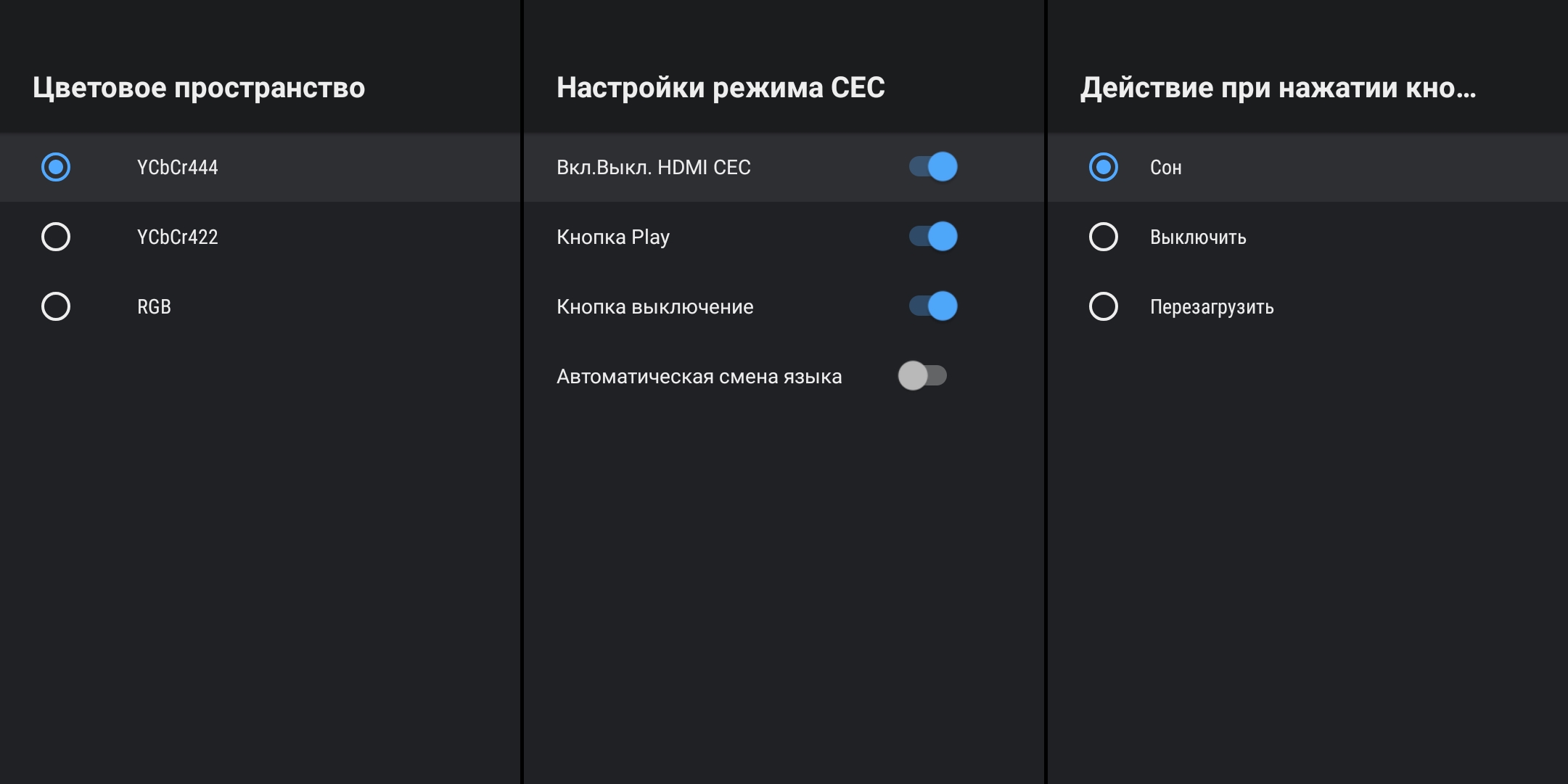Select the YCbCr444 radio button
Screen dimensions: 1568x784
(x=56, y=167)
